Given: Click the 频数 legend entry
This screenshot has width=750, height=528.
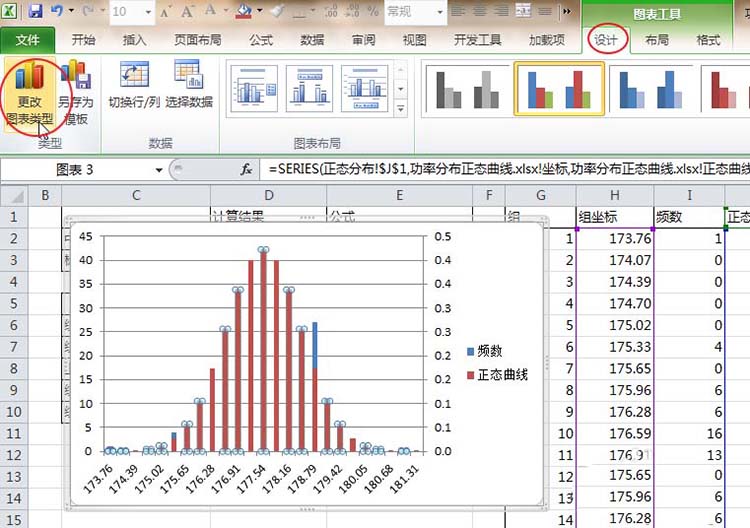Looking at the screenshot, I should [x=484, y=351].
